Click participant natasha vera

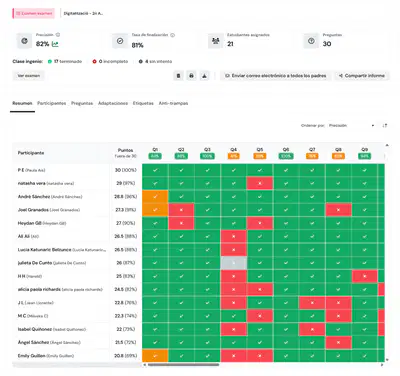coord(46,183)
